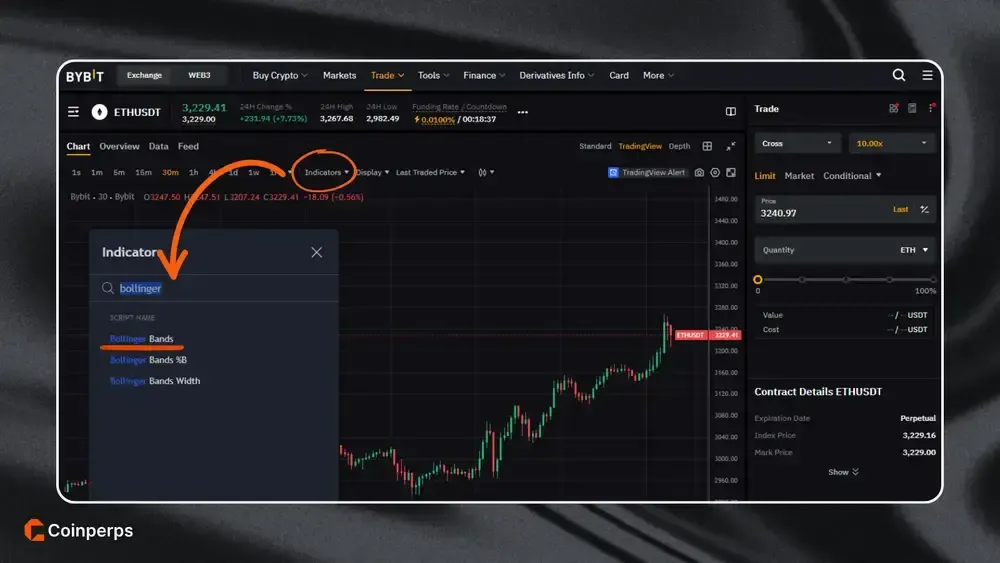Select the TradingView chart view
1000x563 pixels.
pyautogui.click(x=640, y=146)
